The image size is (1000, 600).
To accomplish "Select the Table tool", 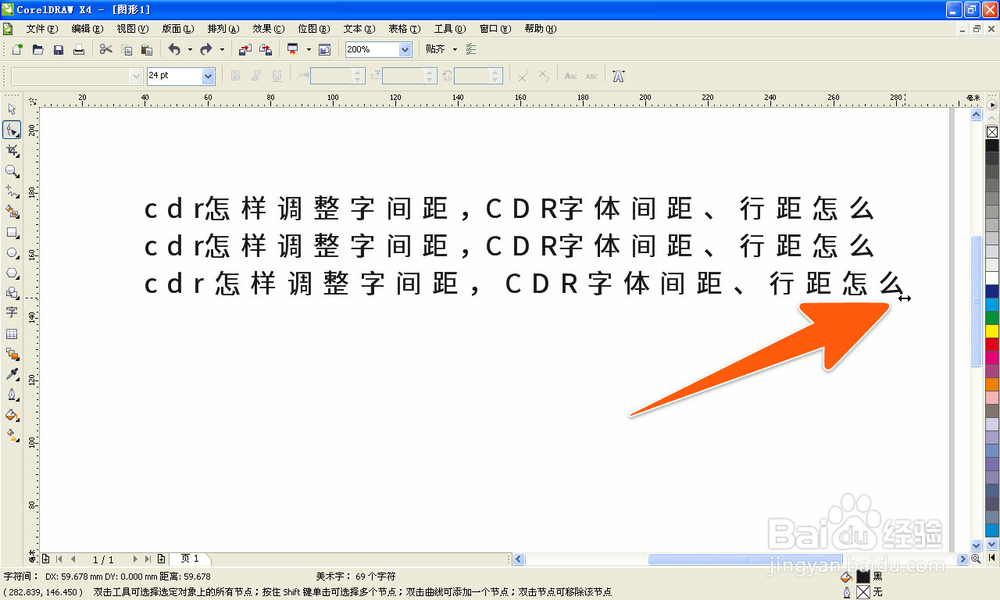I will tap(11, 333).
